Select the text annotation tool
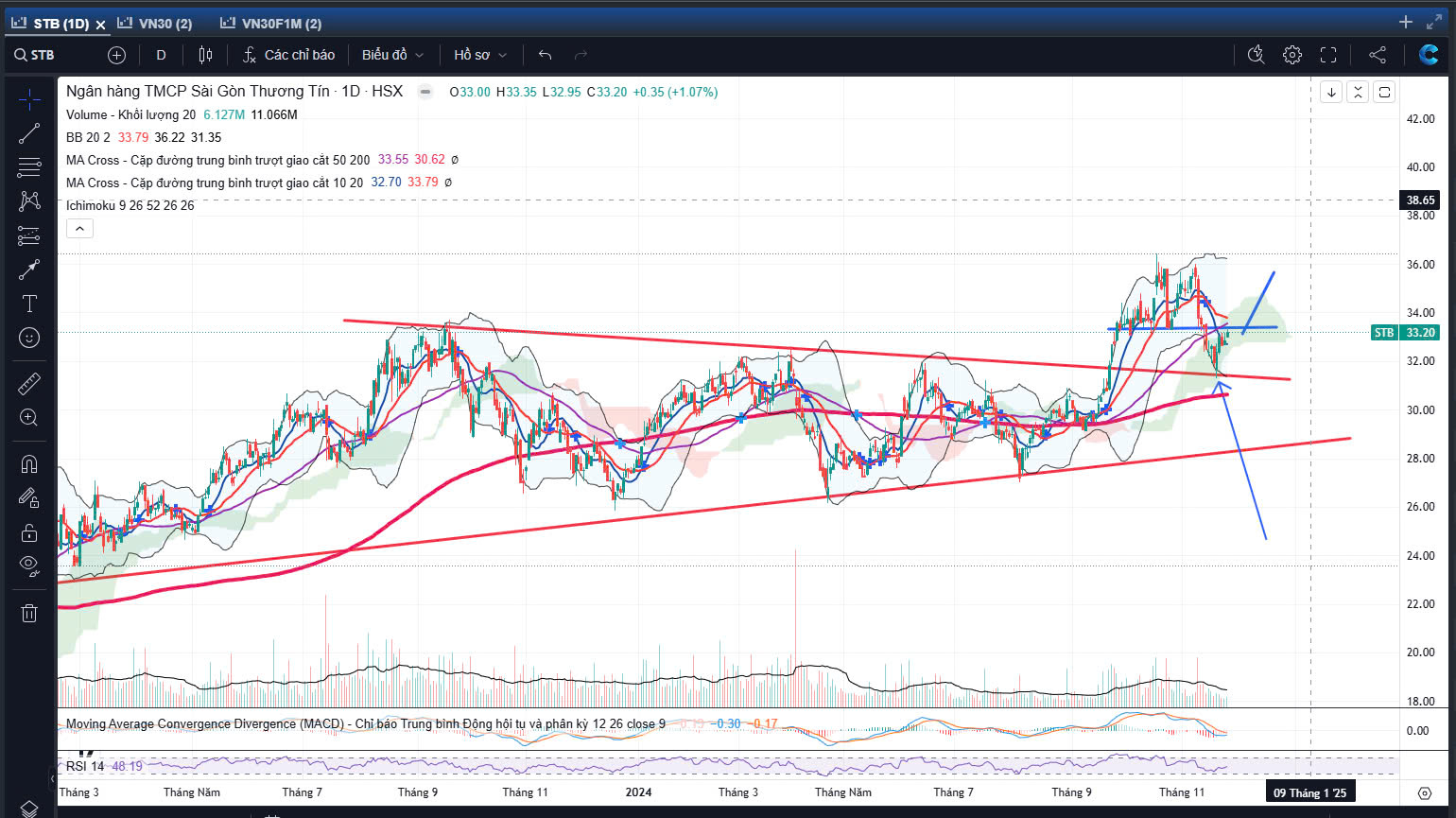This screenshot has width=1456, height=818. [x=29, y=304]
